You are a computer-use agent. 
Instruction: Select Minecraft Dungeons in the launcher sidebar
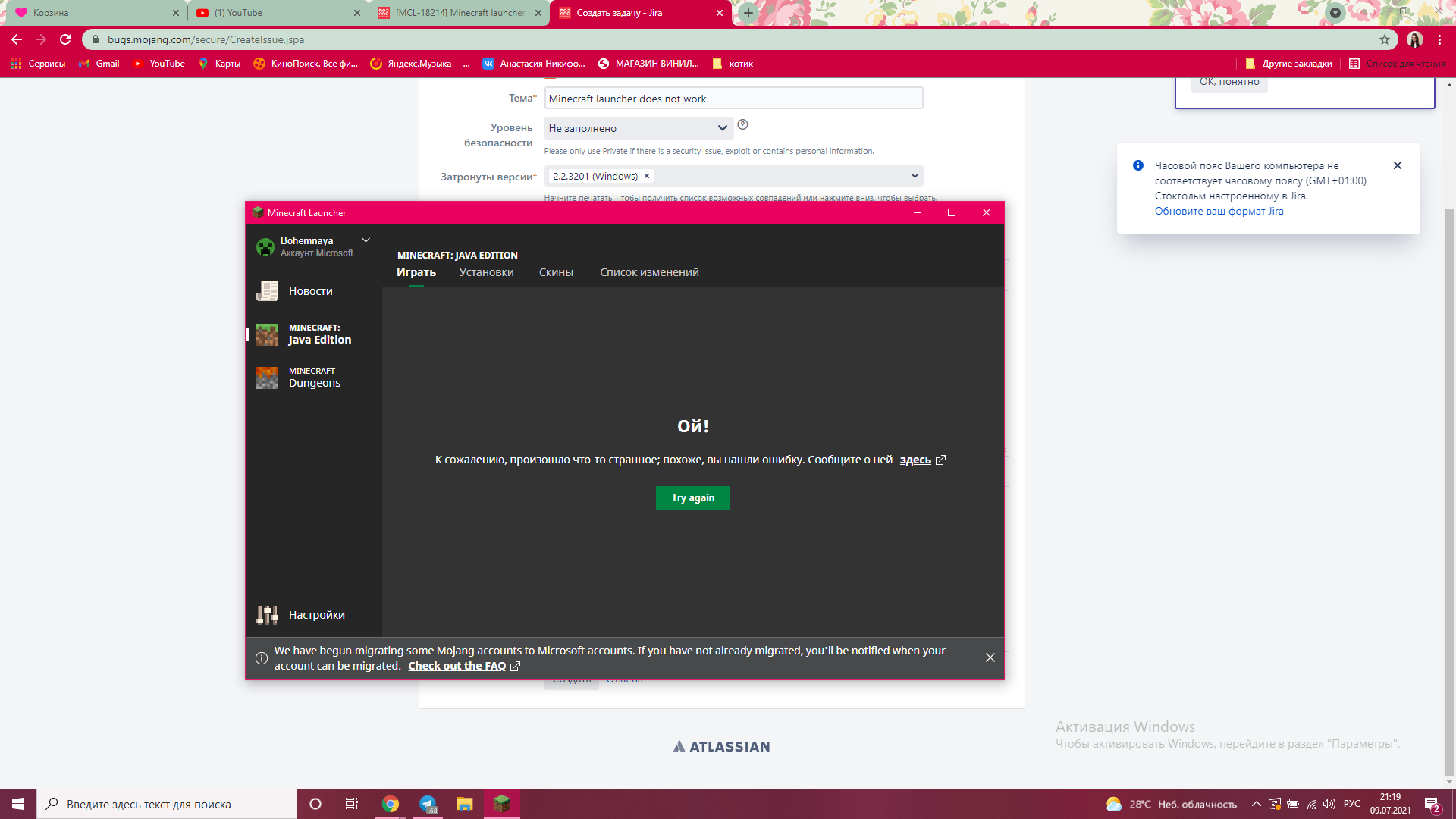pos(313,378)
